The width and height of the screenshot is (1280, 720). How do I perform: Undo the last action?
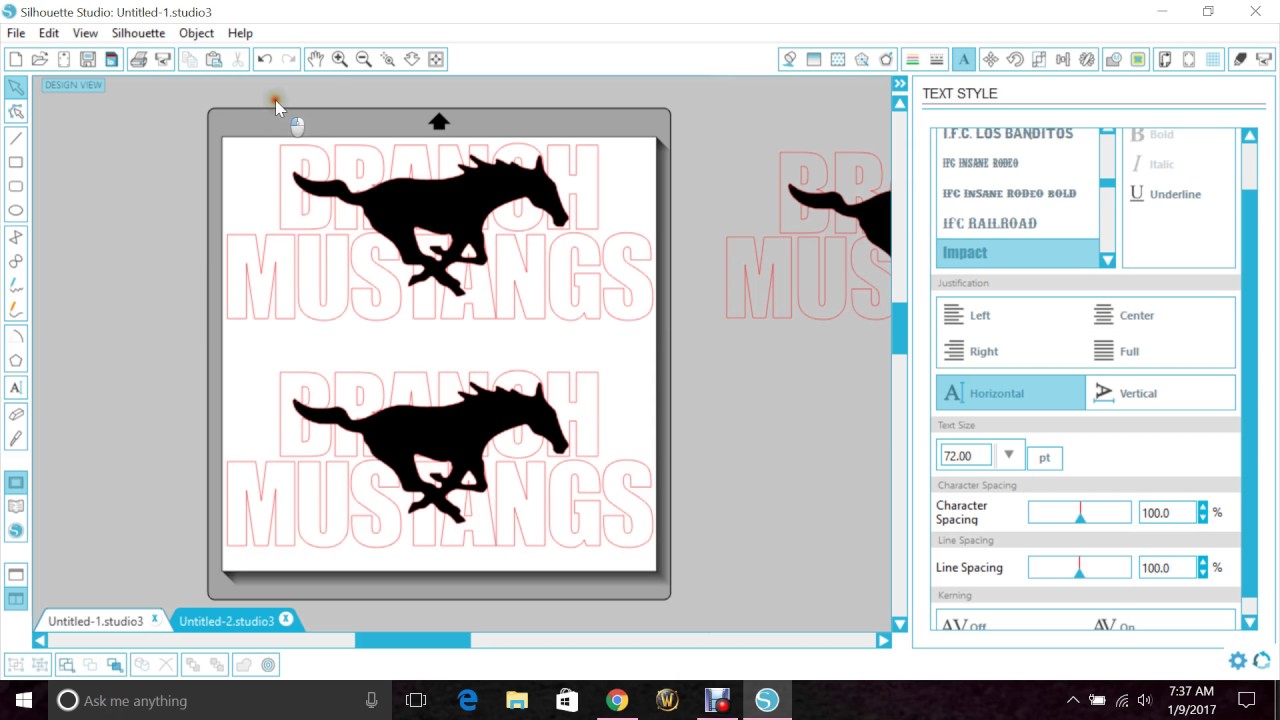pos(265,59)
